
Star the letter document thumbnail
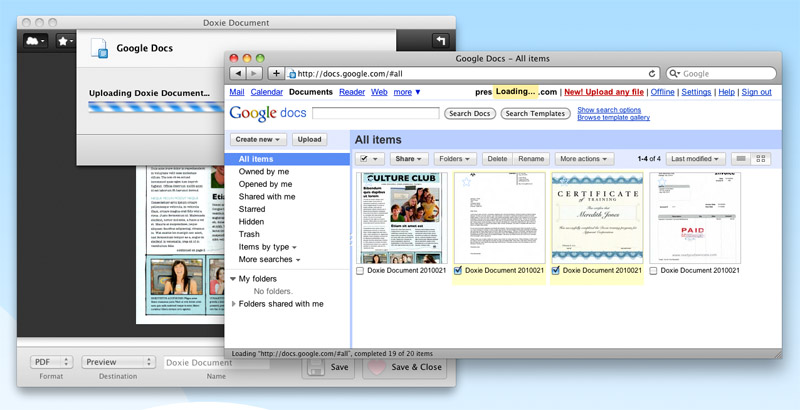tap(466, 182)
